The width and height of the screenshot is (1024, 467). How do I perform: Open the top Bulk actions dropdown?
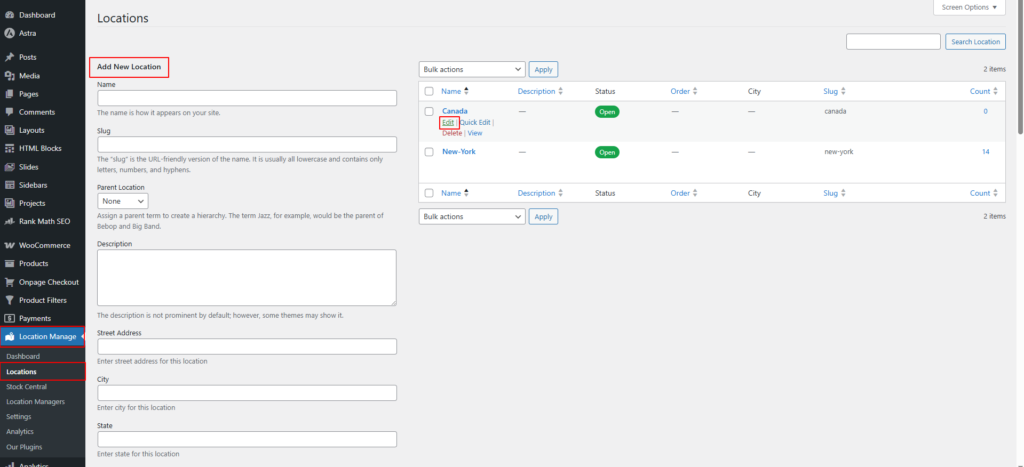pyautogui.click(x=471, y=69)
